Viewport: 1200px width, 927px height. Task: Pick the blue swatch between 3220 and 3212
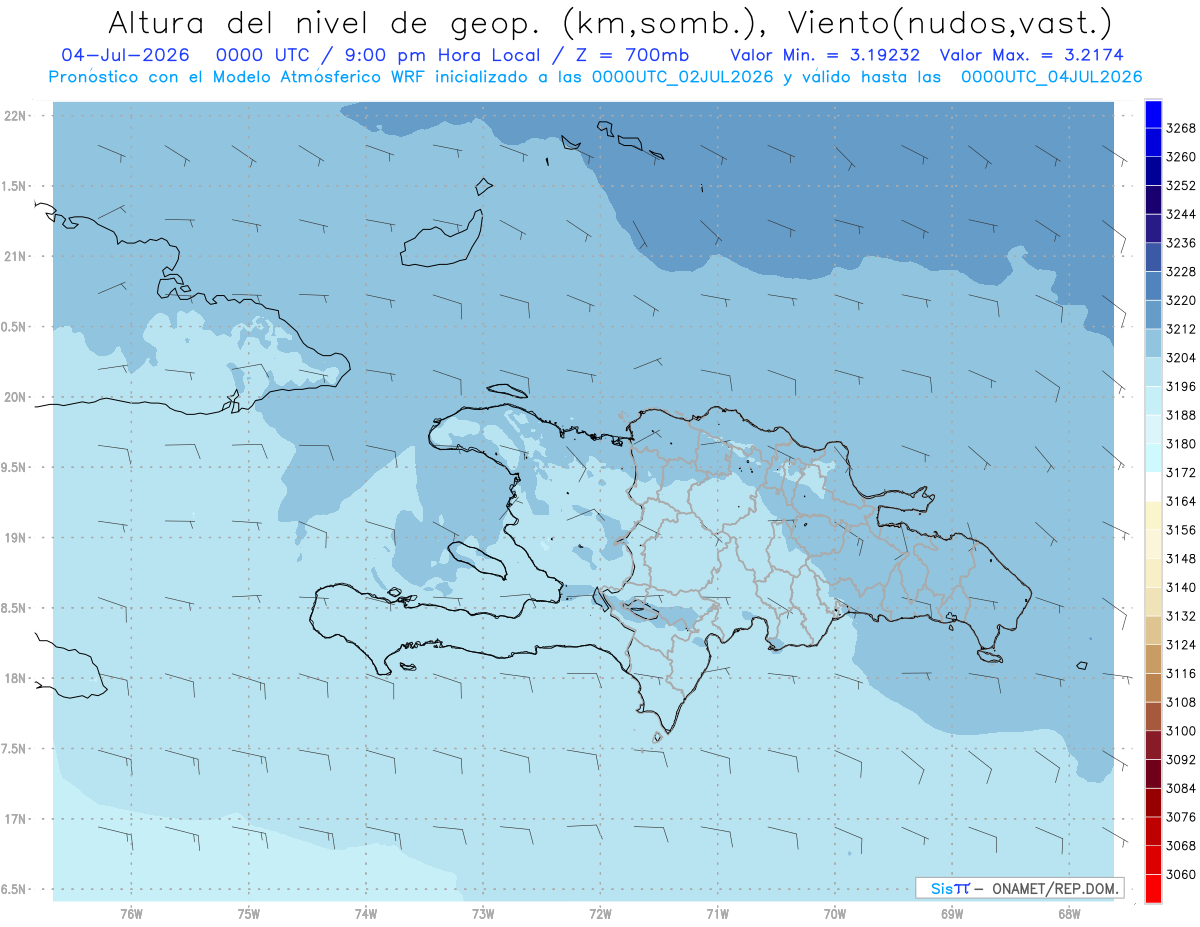[x=1153, y=315]
